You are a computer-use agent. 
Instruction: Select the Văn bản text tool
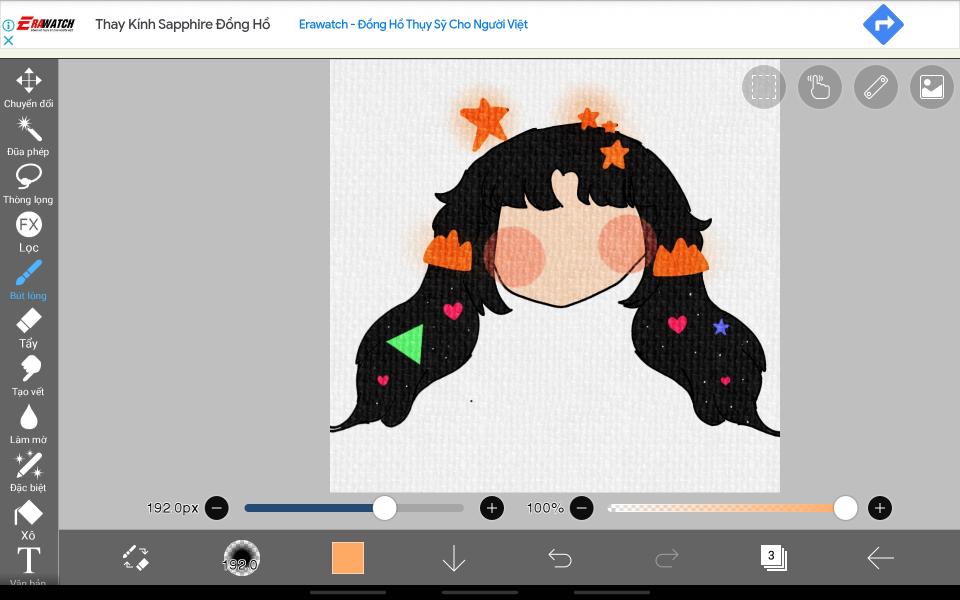[x=28, y=564]
